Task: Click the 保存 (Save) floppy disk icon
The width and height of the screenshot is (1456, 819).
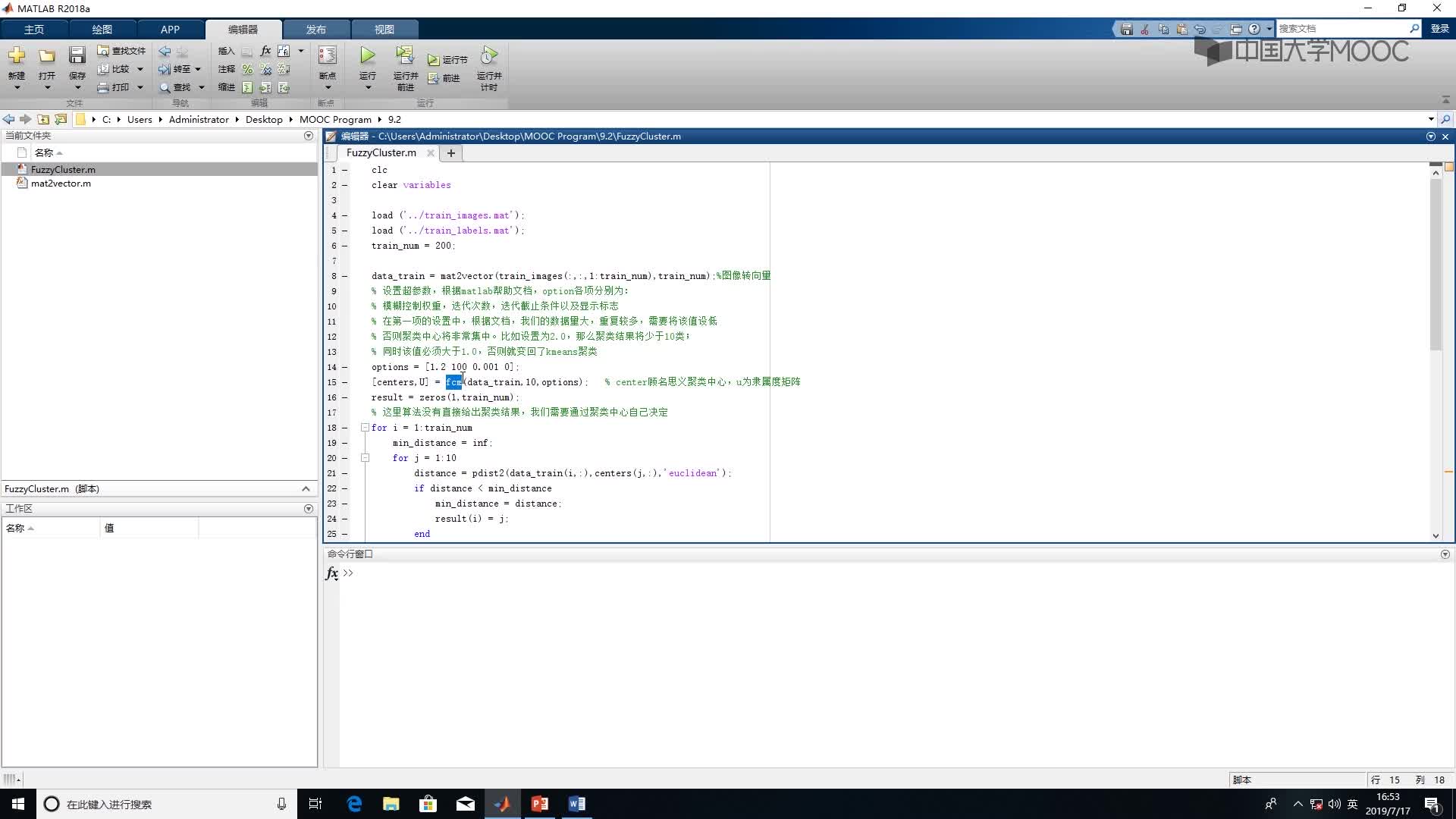Action: (77, 55)
